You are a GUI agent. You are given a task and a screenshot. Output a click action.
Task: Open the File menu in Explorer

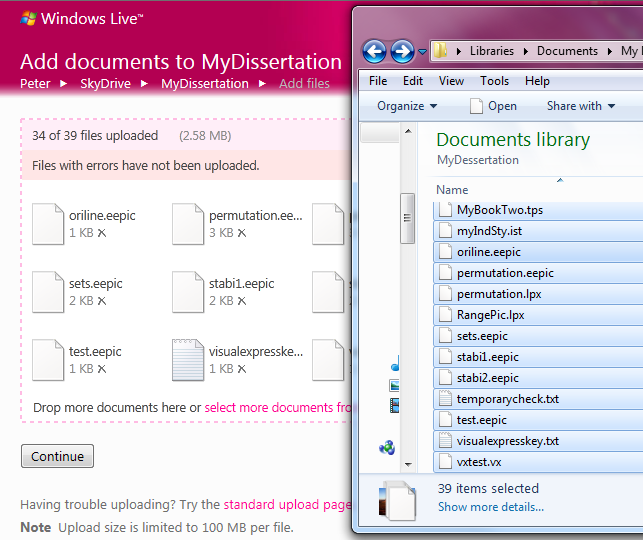tap(378, 81)
